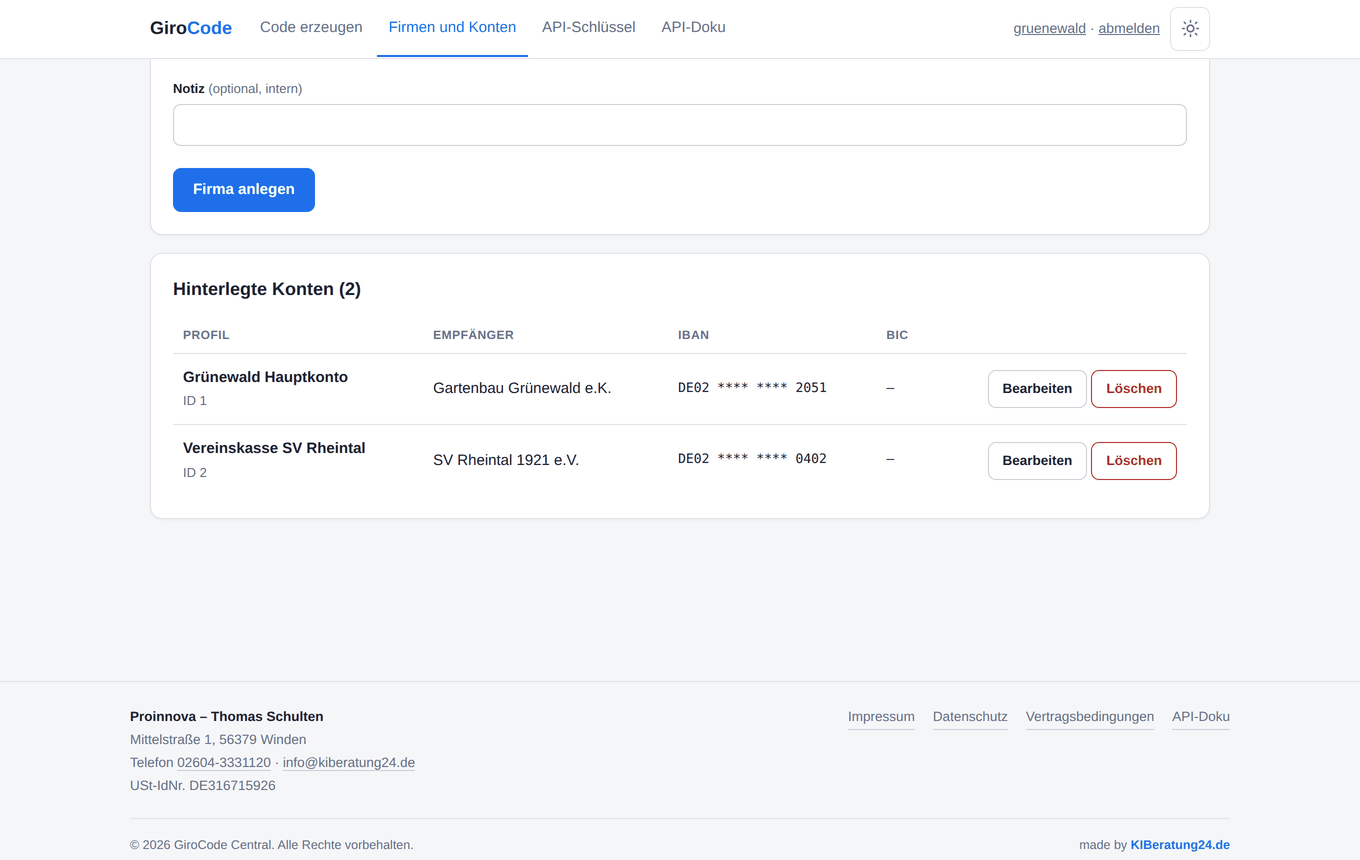Toggle the light/dark theme sun icon
This screenshot has height=860, width=1360.
[1190, 29]
